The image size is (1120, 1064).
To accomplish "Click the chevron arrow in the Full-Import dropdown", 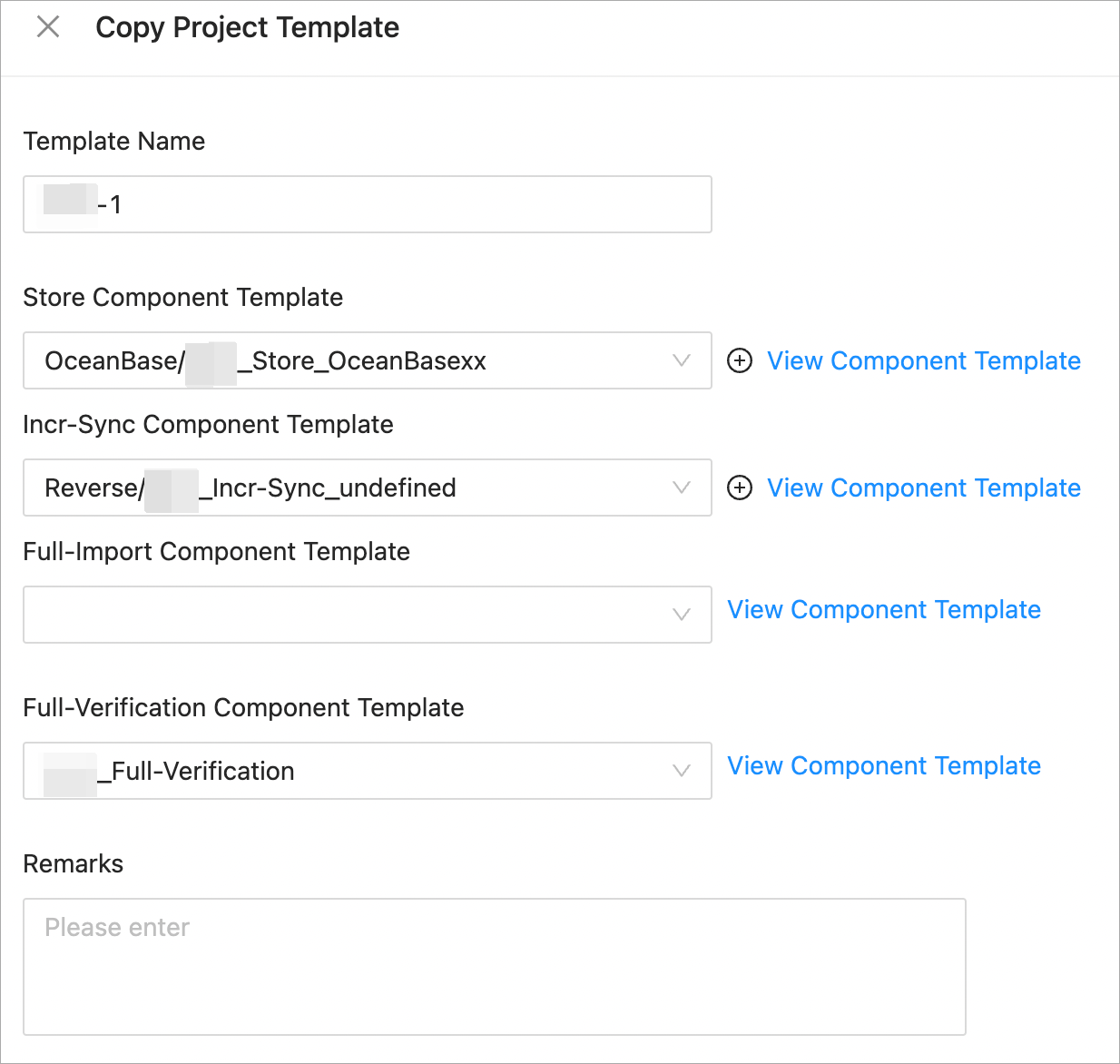I will coord(682,615).
